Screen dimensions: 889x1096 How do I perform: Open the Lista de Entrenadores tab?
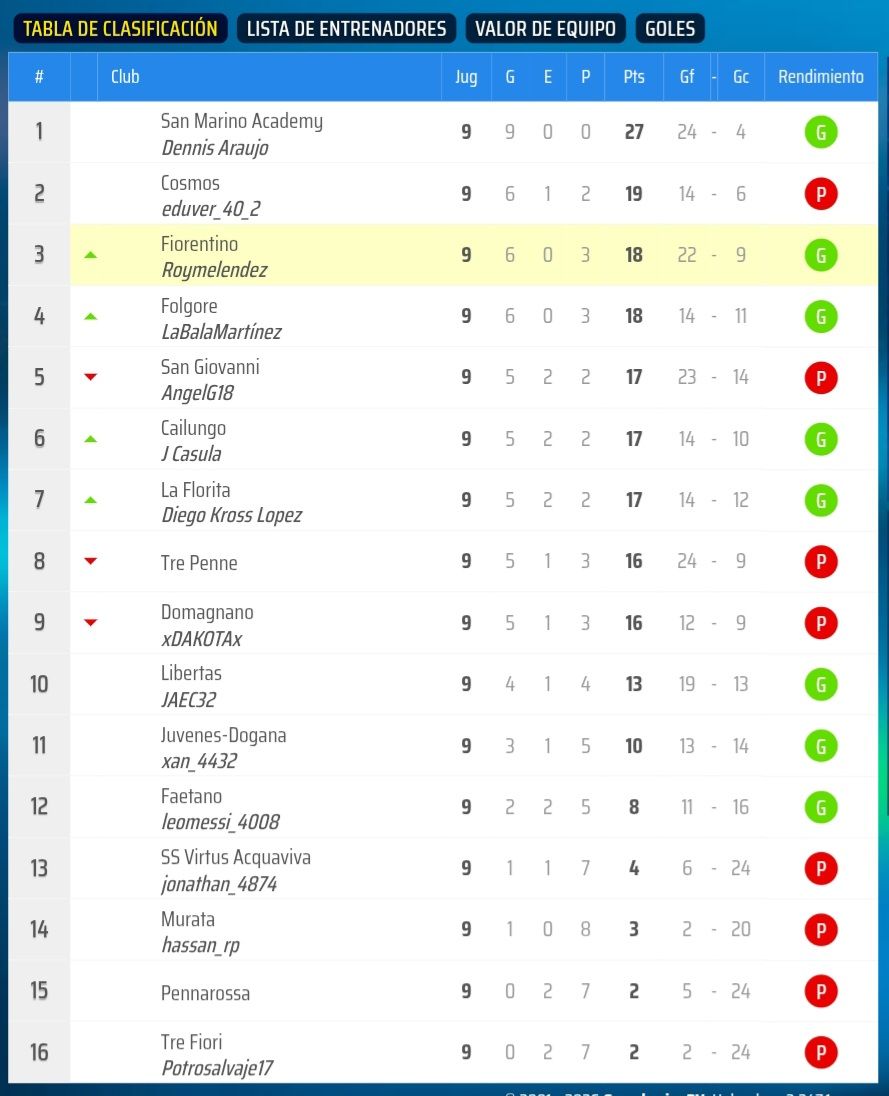pyautogui.click(x=346, y=29)
